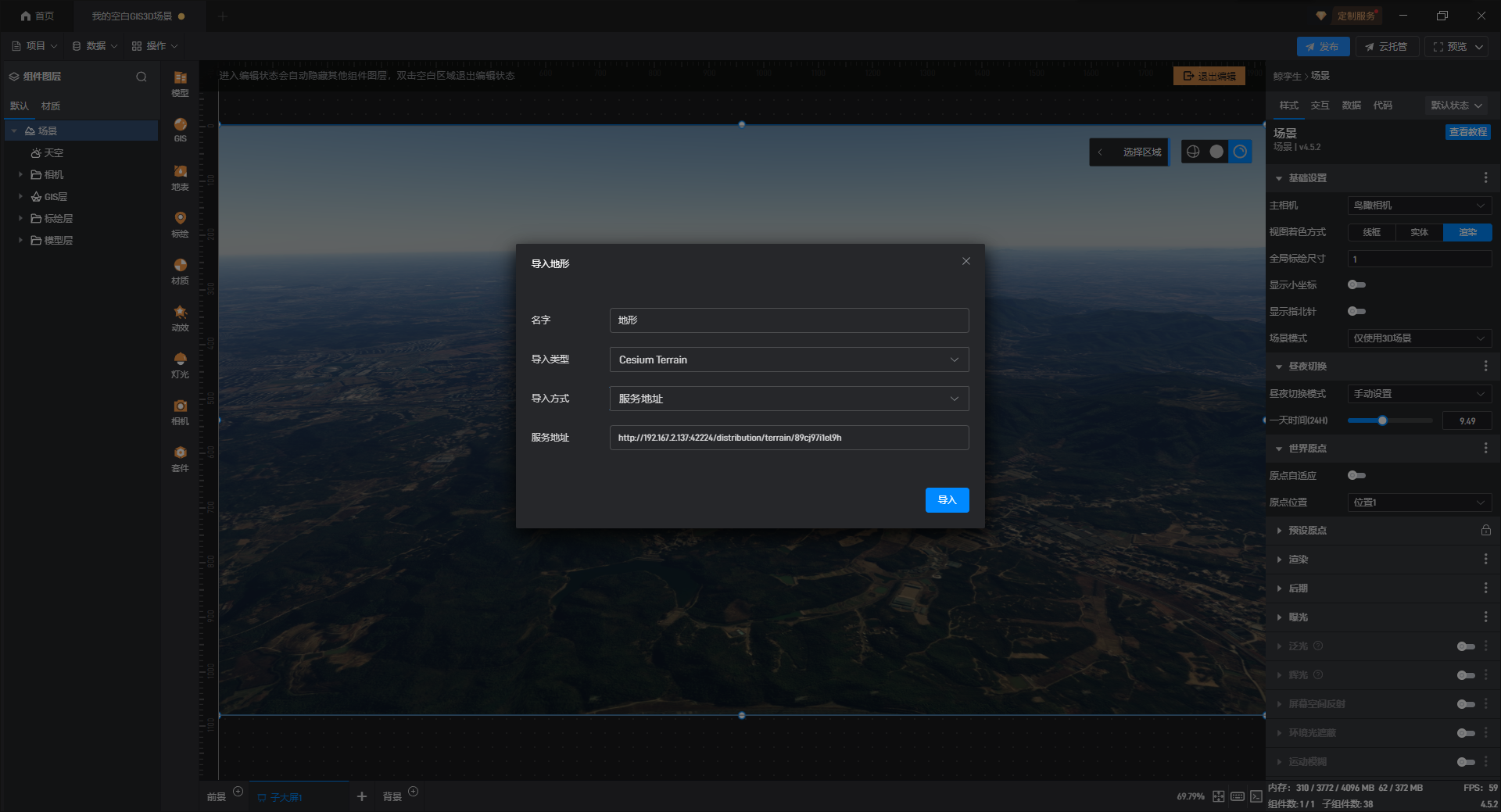Click the 灯光 lighting icon
The image size is (1501, 812).
[180, 363]
